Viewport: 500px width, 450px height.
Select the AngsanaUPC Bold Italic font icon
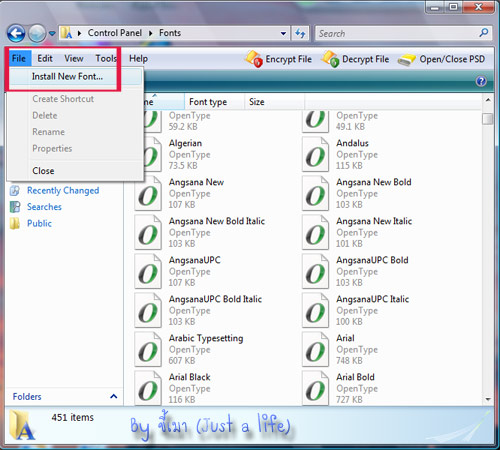148,310
